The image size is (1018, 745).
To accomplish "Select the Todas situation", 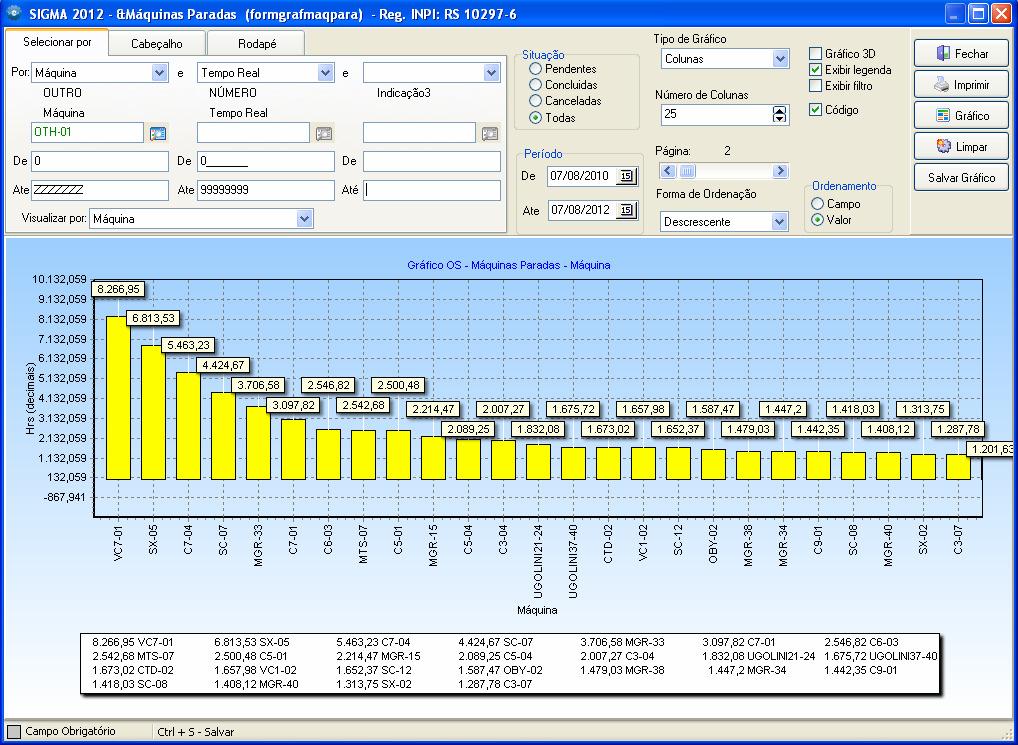I will point(536,118).
